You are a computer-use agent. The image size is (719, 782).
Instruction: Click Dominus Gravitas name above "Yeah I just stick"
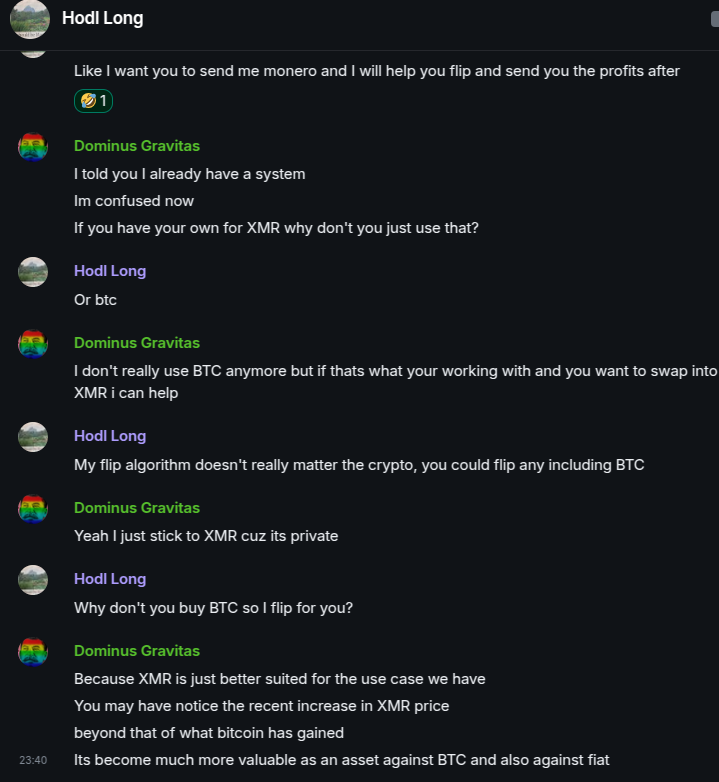tap(136, 508)
